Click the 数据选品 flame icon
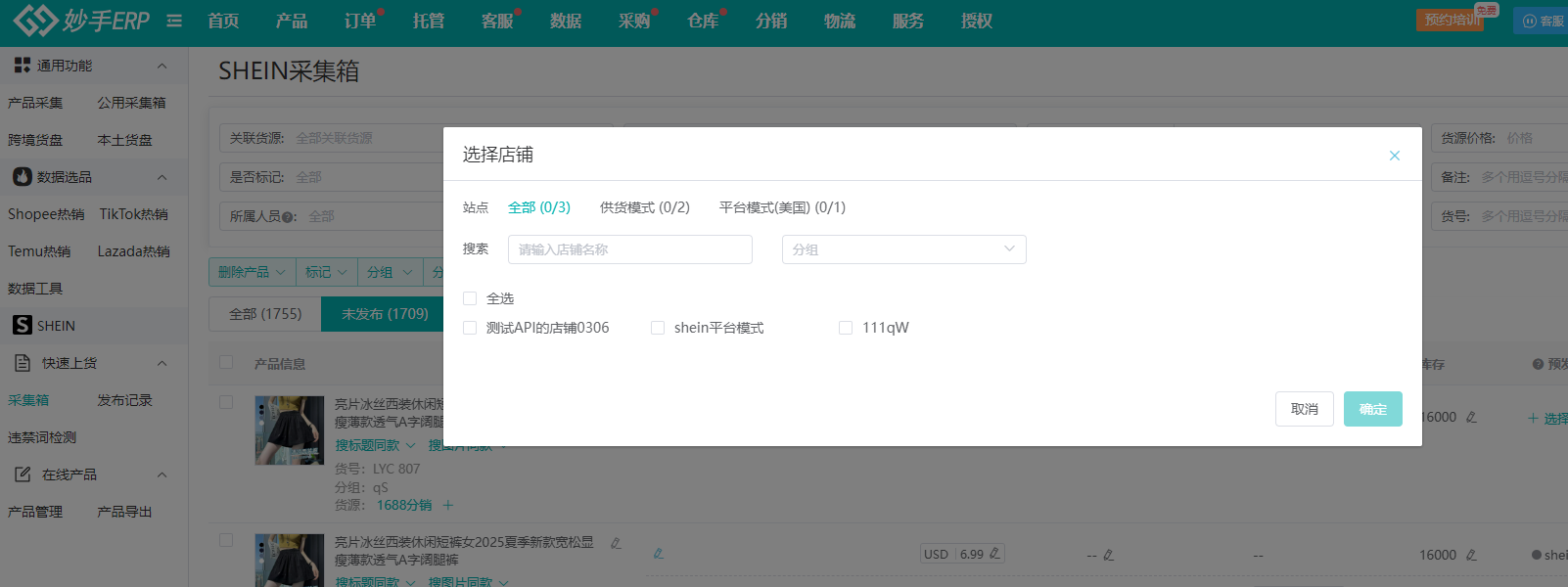The height and width of the screenshot is (587, 1568). coord(23,177)
